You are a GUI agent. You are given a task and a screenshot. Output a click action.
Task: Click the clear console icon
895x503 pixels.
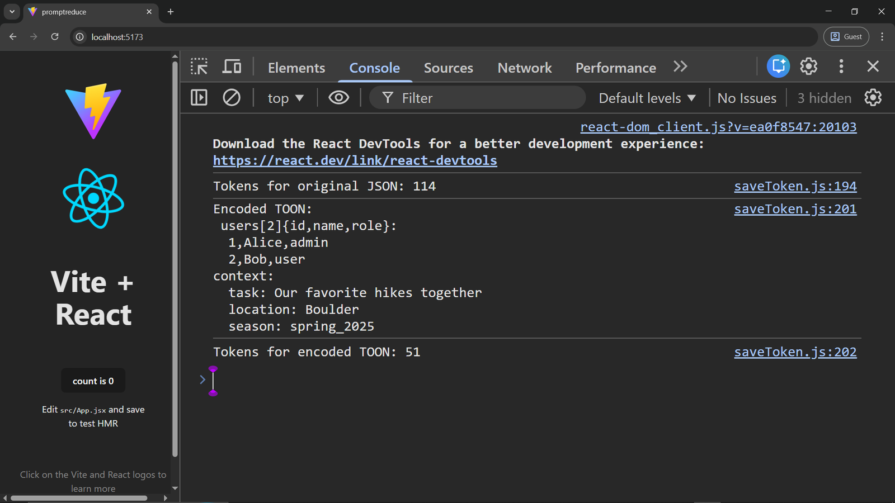click(x=231, y=98)
